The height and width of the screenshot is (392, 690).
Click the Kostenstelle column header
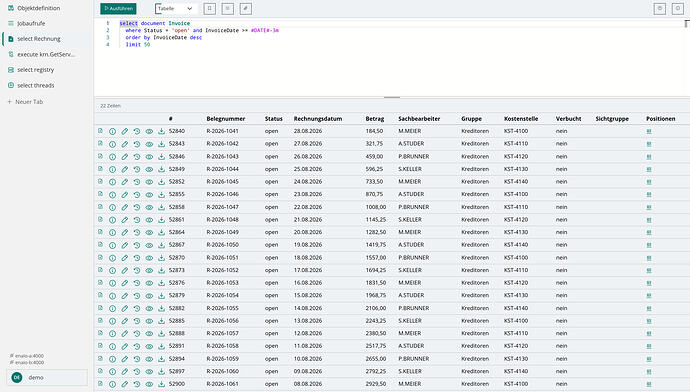pyautogui.click(x=521, y=119)
